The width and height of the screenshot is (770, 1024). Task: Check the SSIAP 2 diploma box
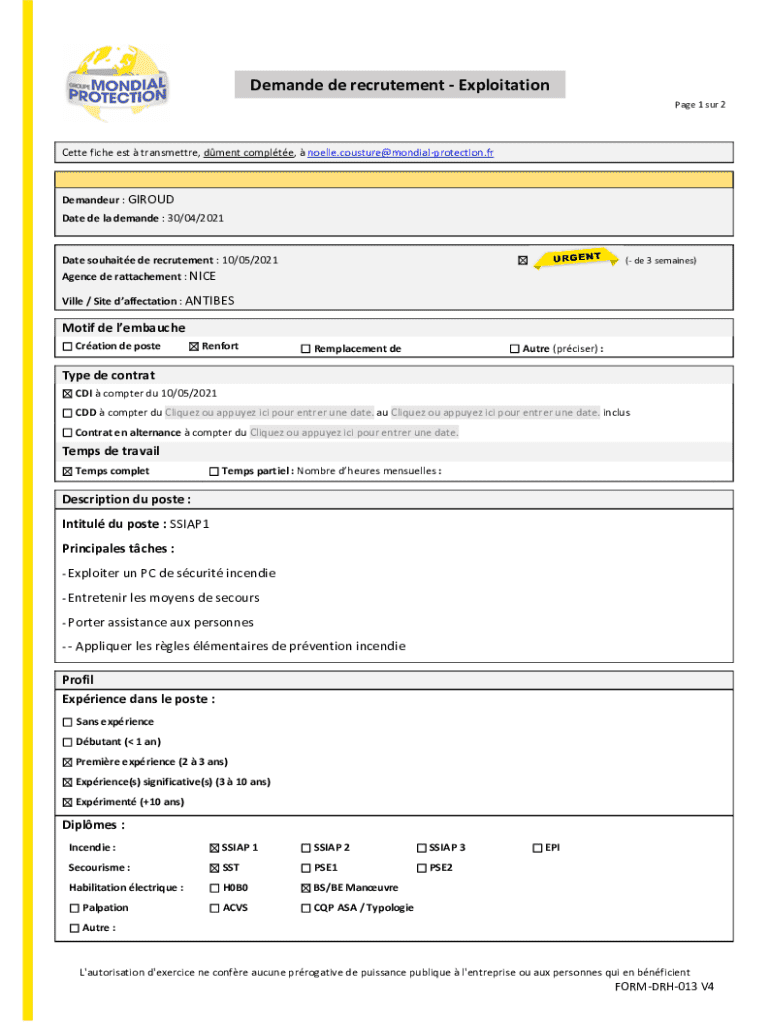[x=306, y=848]
